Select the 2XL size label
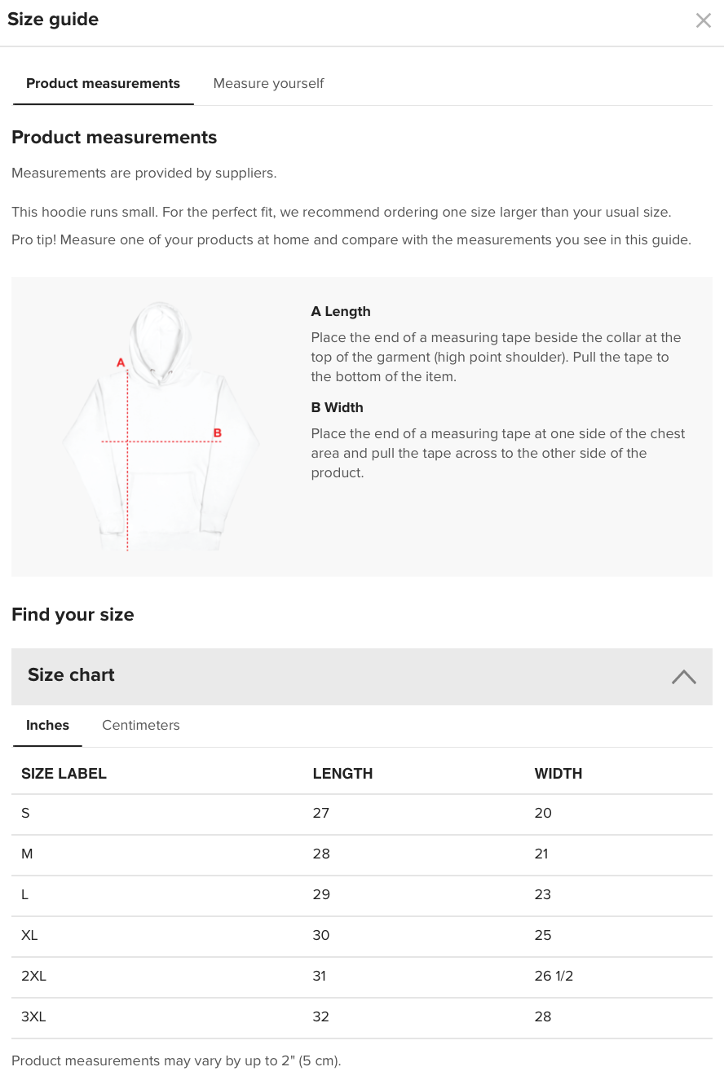The height and width of the screenshot is (1080, 724). (x=34, y=976)
